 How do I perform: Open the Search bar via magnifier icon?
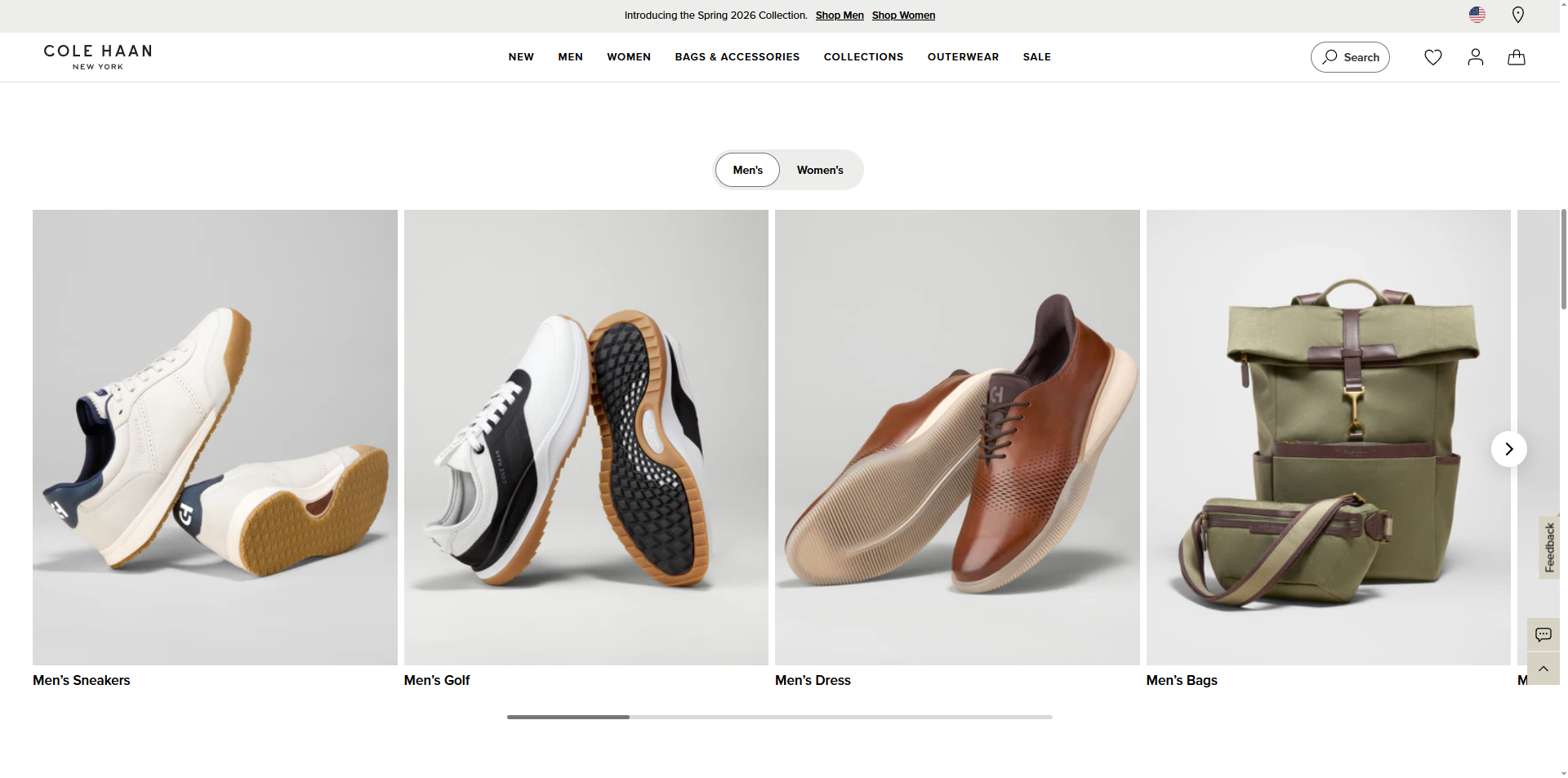click(1349, 57)
